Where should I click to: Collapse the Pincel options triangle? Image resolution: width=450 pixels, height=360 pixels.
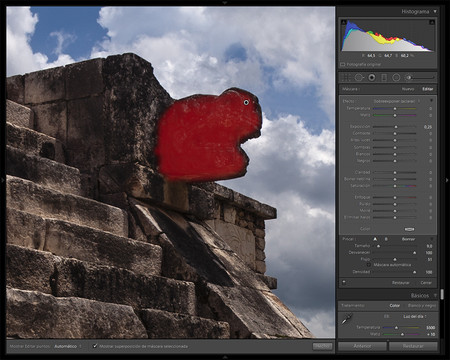pos(432,239)
